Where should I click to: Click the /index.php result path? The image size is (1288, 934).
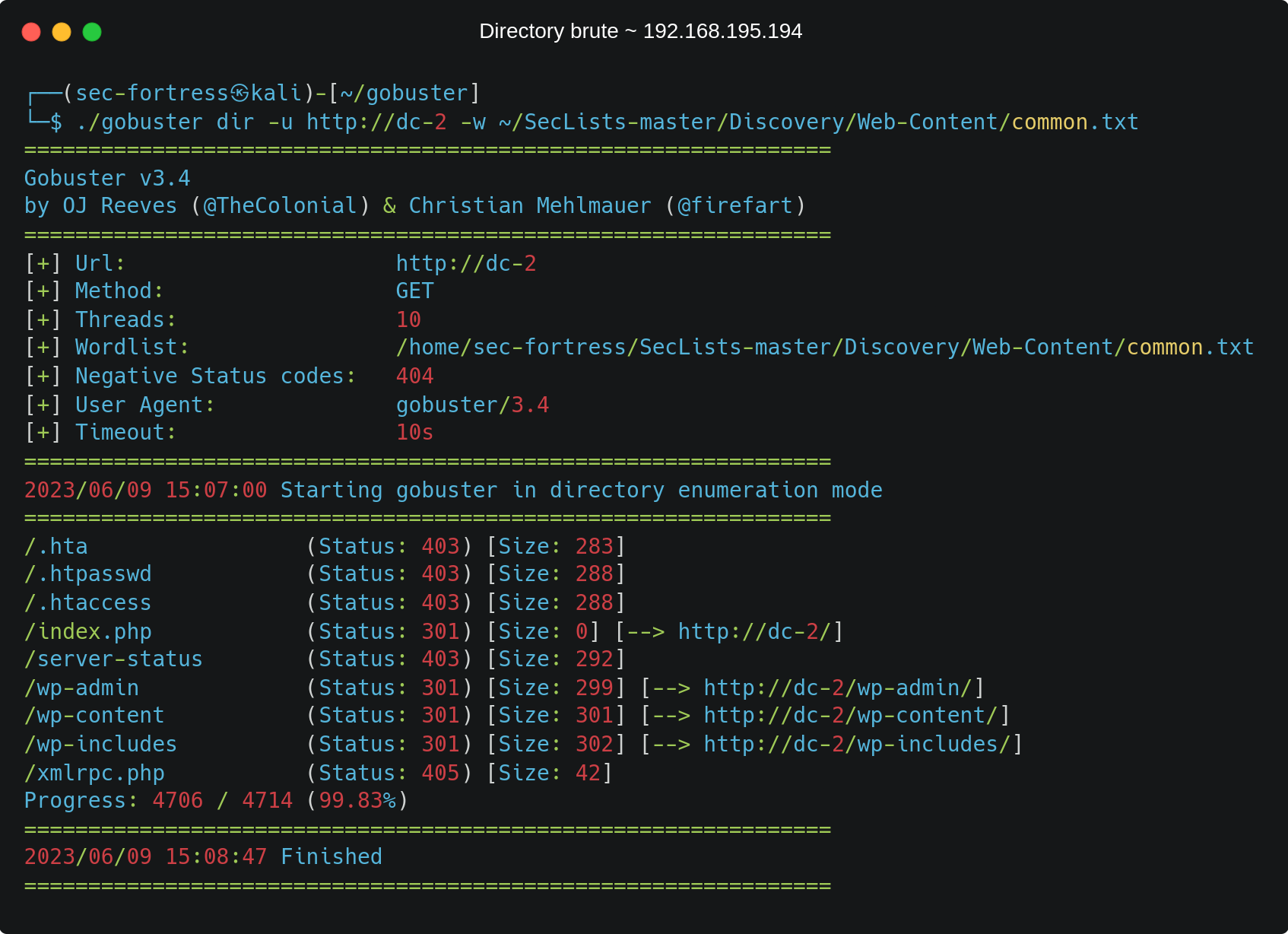tap(87, 631)
